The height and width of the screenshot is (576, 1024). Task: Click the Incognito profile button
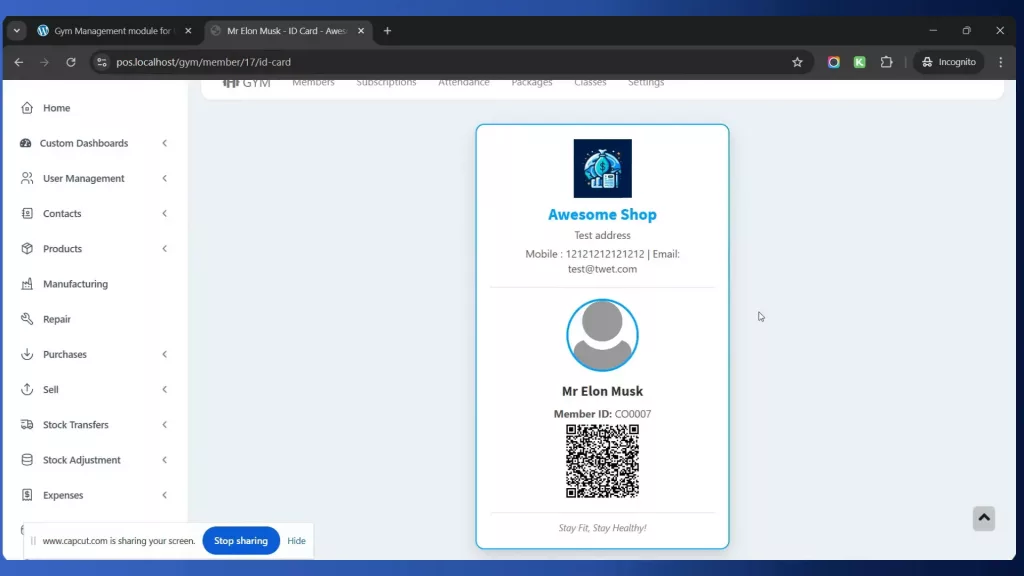point(949,62)
